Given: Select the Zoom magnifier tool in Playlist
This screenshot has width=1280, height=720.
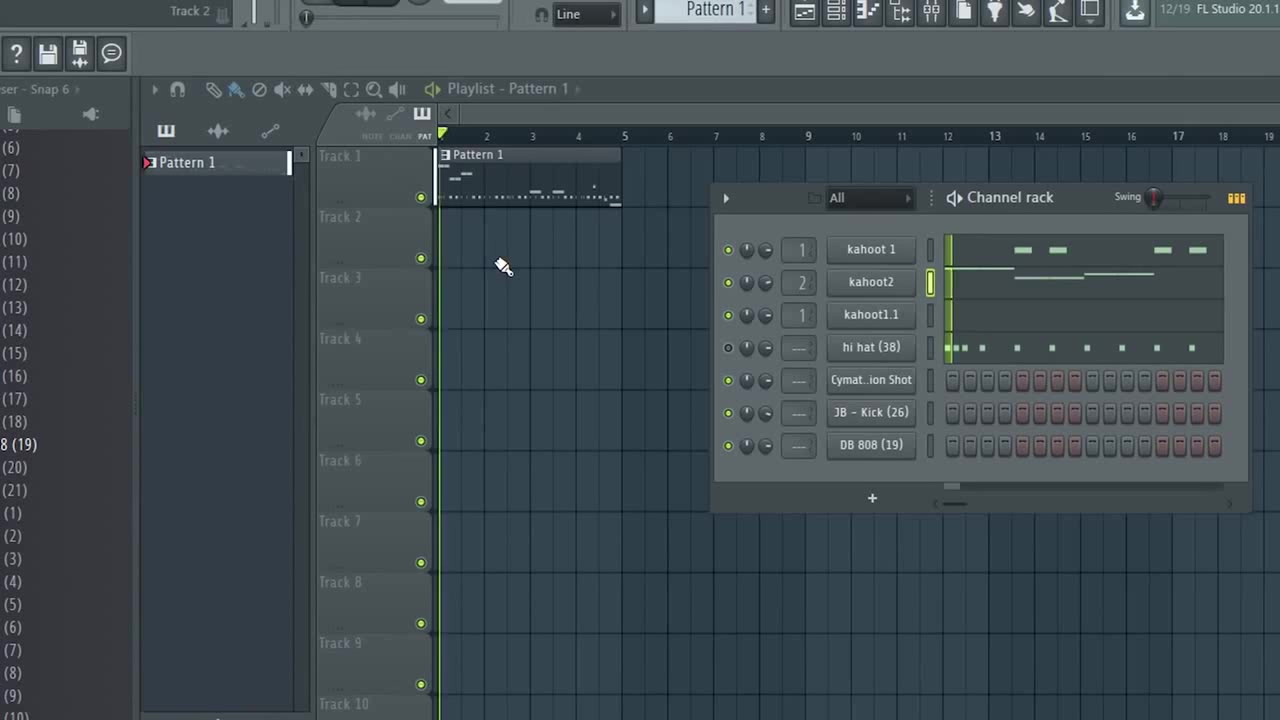Looking at the screenshot, I should (x=374, y=89).
